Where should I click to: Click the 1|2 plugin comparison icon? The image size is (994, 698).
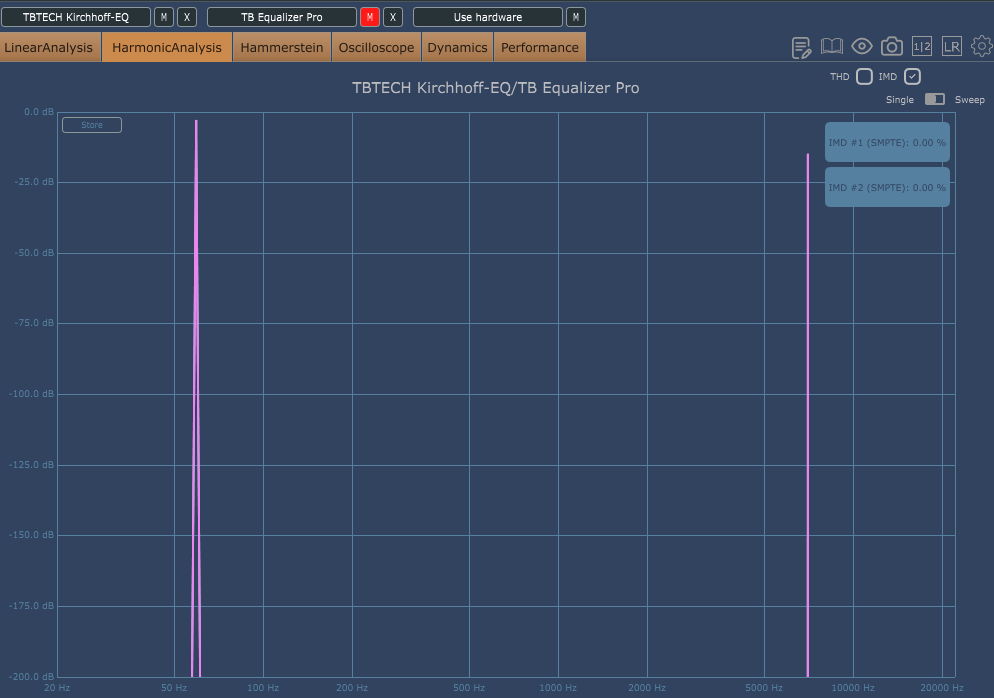pyautogui.click(x=922, y=47)
